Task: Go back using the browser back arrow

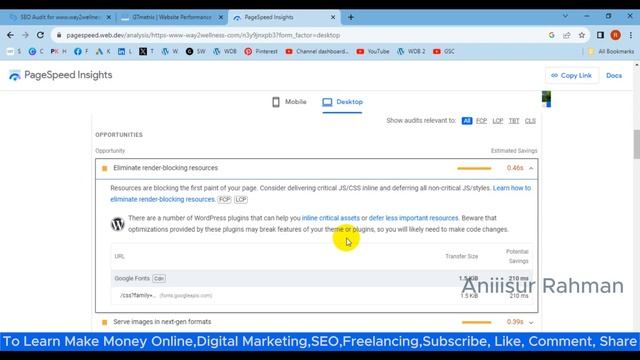Action: (10, 35)
